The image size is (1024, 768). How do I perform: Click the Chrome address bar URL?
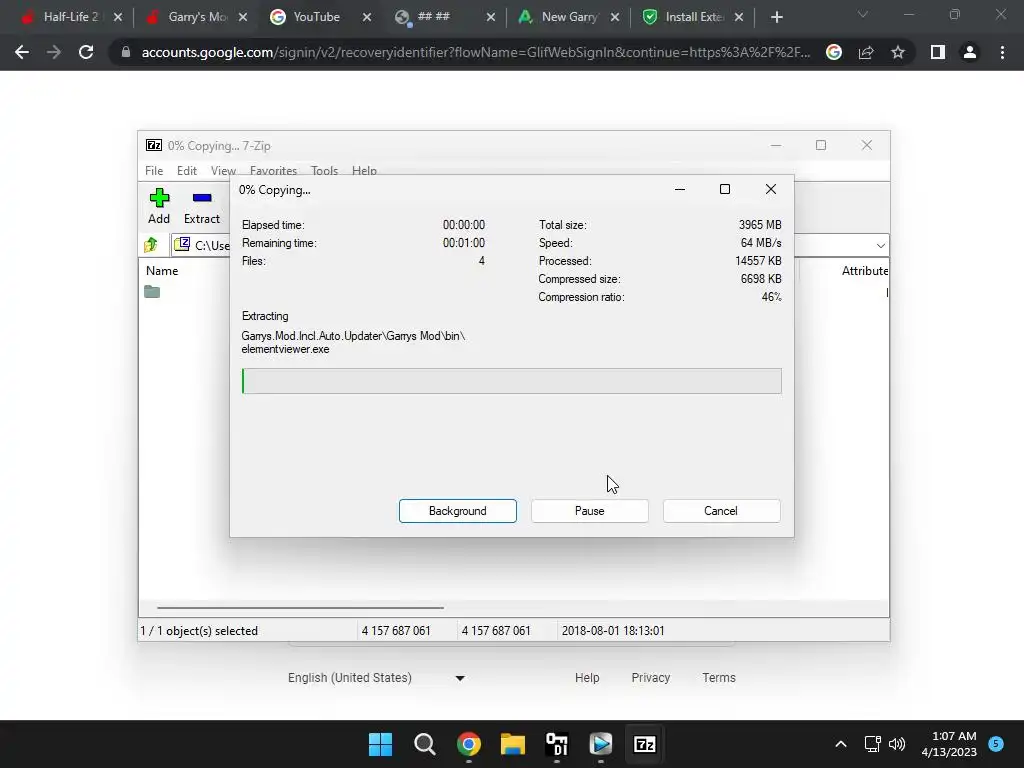[476, 52]
